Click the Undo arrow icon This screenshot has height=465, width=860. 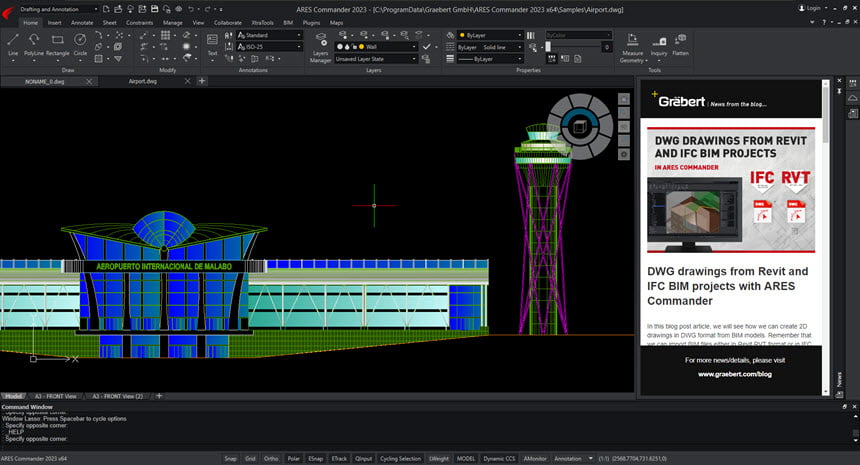[190, 9]
